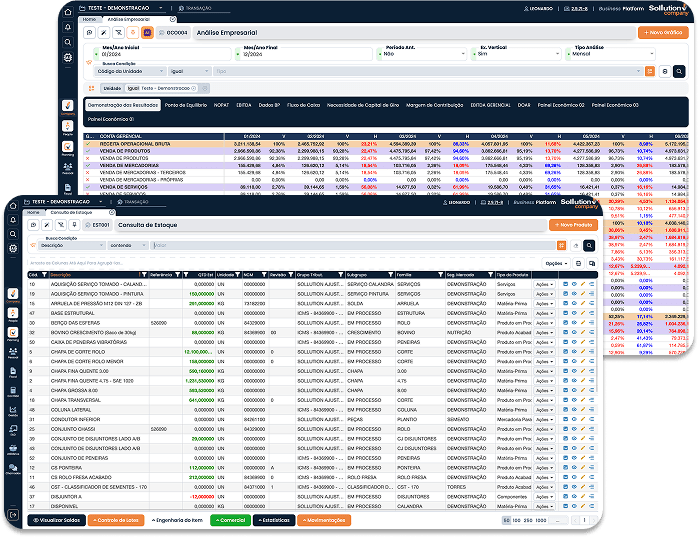698x537 pixels.
Task: Filter the Descrição column via funnel icon
Action: (x=143, y=275)
